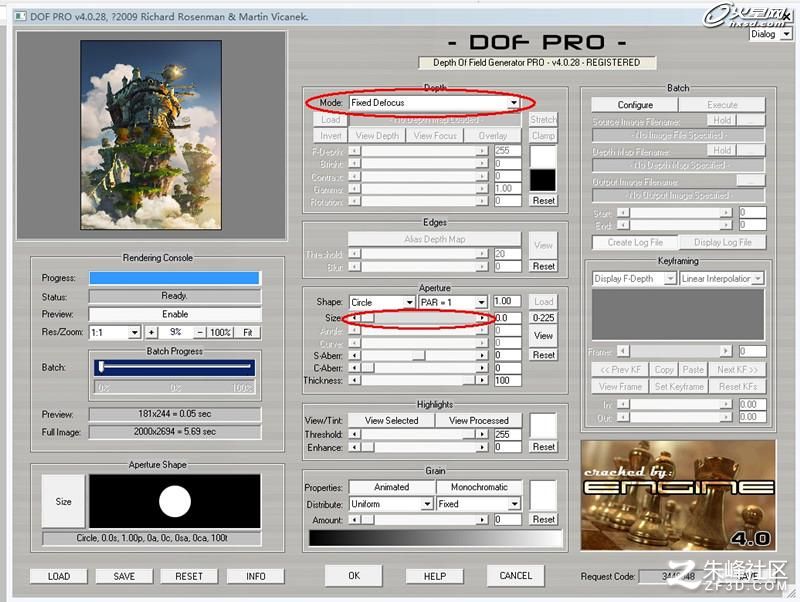Click the Highlights Threshold right arrow
Viewport: 800px width, 602px height.
click(482, 434)
